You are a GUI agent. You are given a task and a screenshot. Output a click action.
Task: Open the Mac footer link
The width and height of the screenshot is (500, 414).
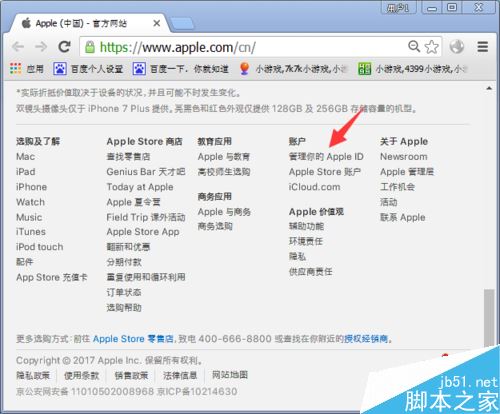(25, 157)
